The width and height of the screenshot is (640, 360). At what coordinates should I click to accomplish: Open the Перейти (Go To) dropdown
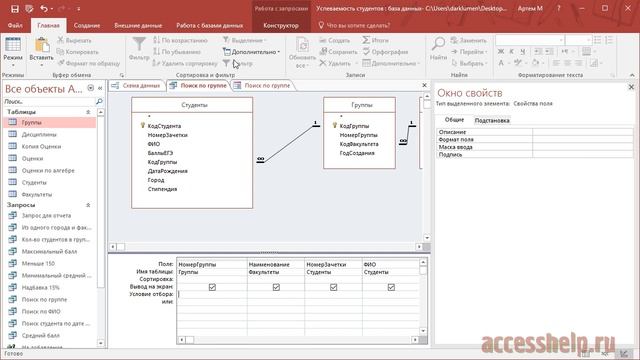point(469,52)
